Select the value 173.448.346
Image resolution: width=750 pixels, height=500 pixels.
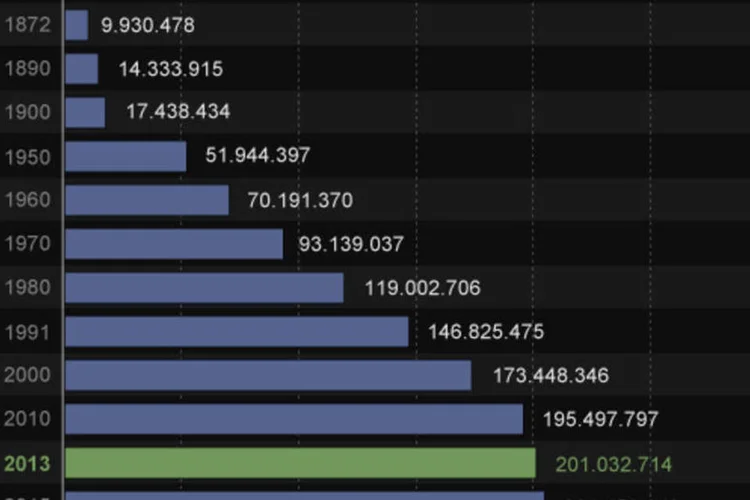click(551, 376)
